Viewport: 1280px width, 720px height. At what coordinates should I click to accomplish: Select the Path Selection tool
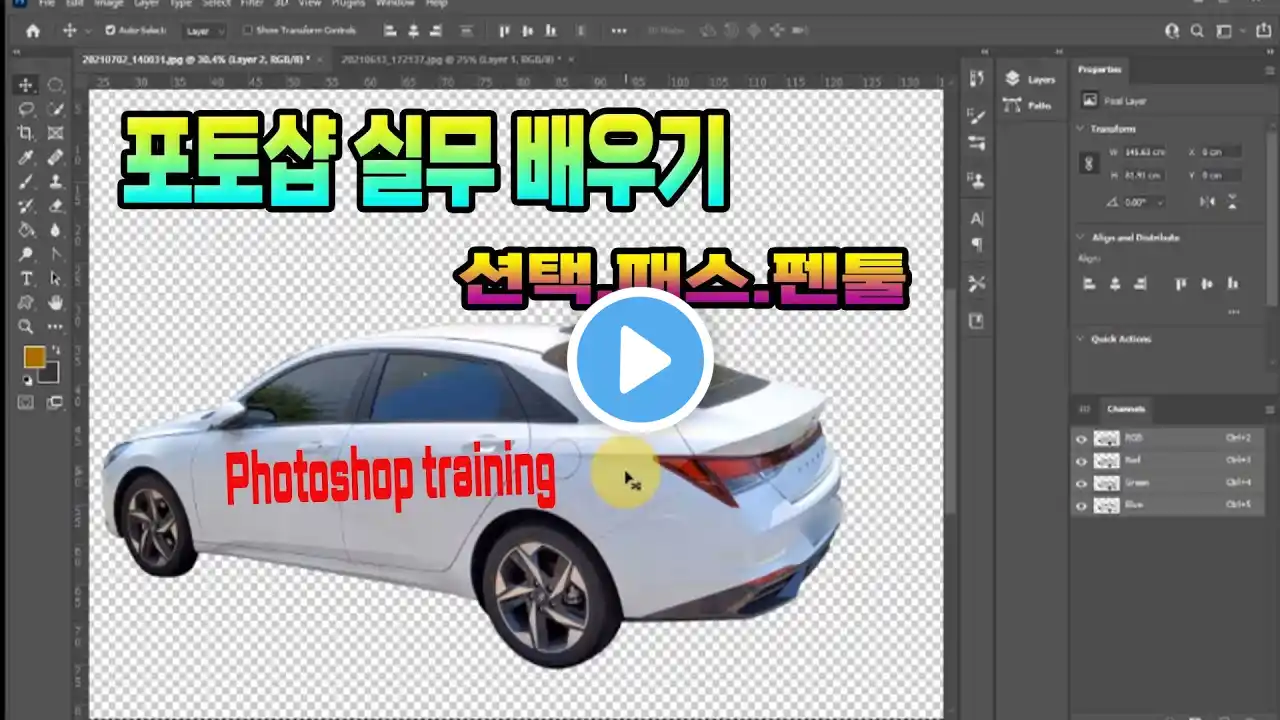coord(56,278)
